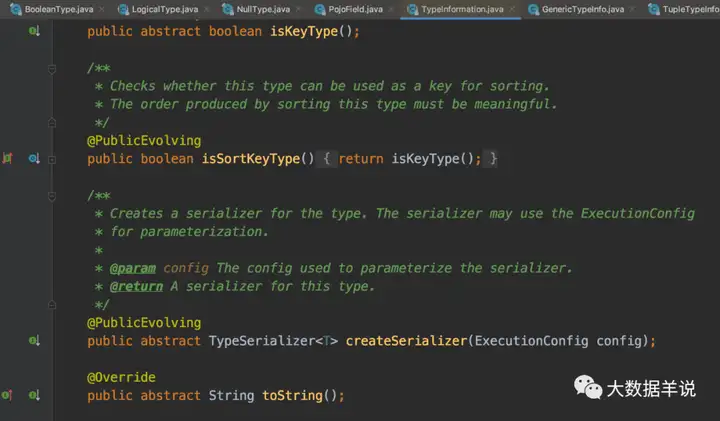Click the comment line 'Checks whether this type can be used'

(x=329, y=86)
